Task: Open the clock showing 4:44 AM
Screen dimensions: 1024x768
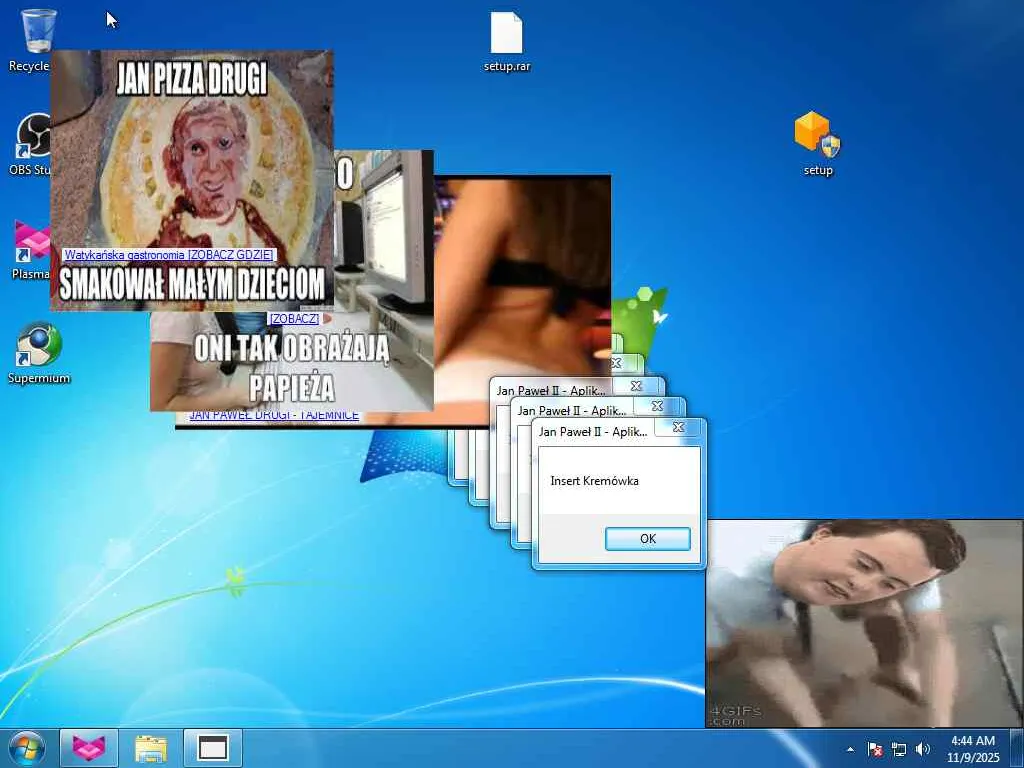Action: point(973,749)
